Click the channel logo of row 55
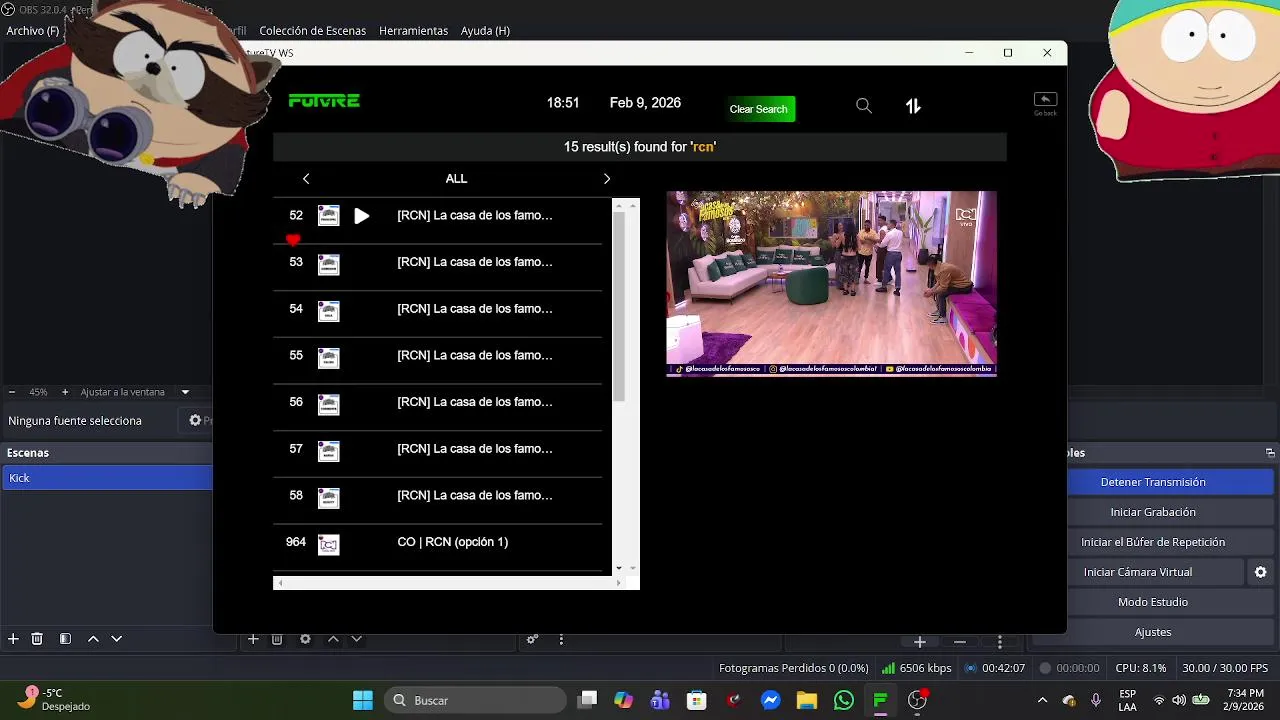 point(329,358)
